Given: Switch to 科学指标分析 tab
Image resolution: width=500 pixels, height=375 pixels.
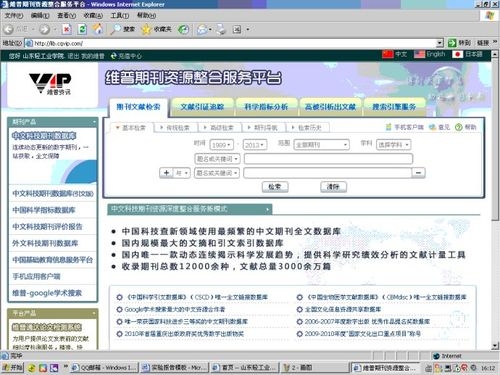Looking at the screenshot, I should (266, 107).
